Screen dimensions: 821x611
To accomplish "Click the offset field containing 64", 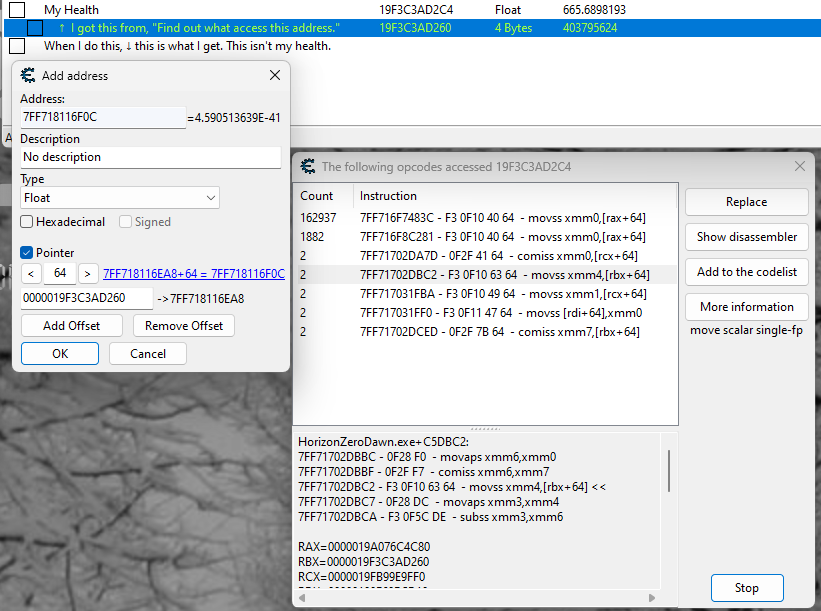I will [60, 273].
